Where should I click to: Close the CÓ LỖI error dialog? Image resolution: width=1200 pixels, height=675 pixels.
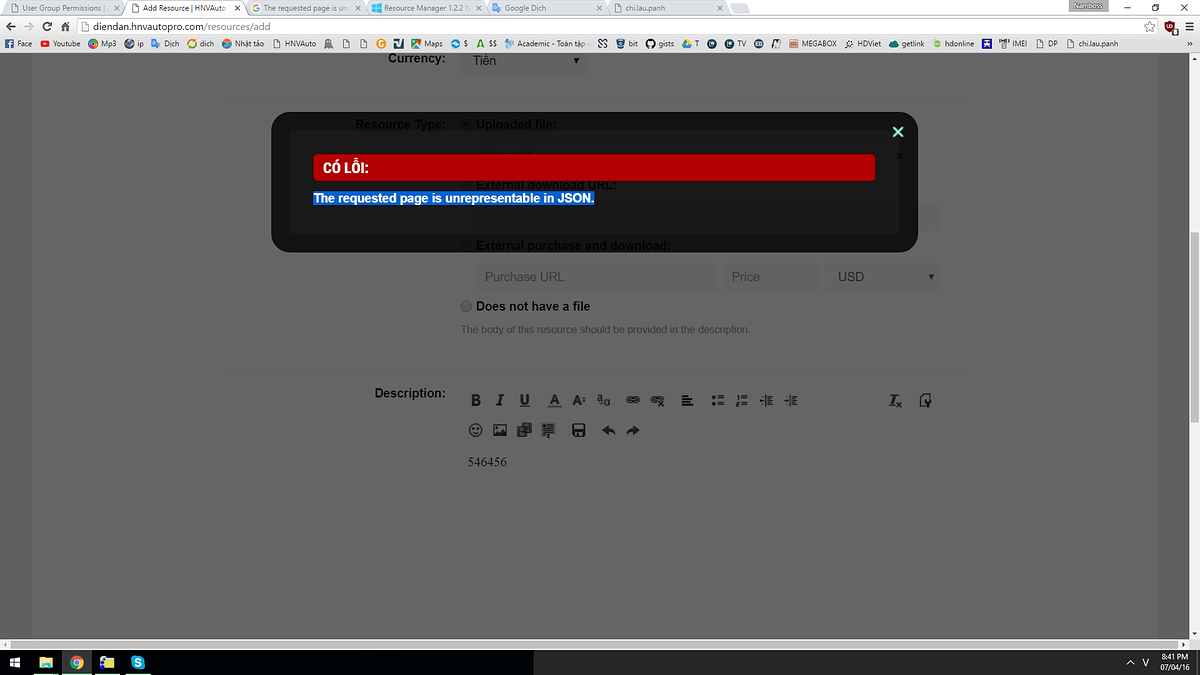click(897, 132)
